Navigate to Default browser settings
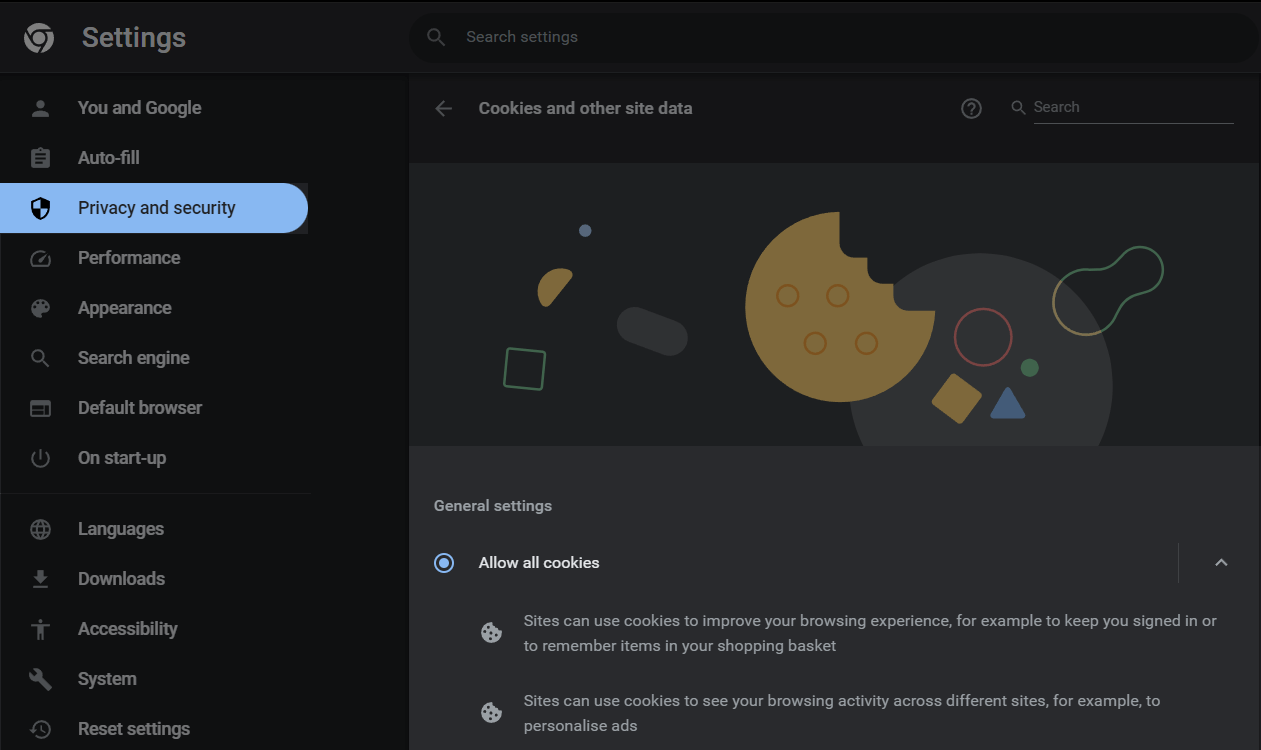The image size is (1261, 750). click(x=139, y=408)
